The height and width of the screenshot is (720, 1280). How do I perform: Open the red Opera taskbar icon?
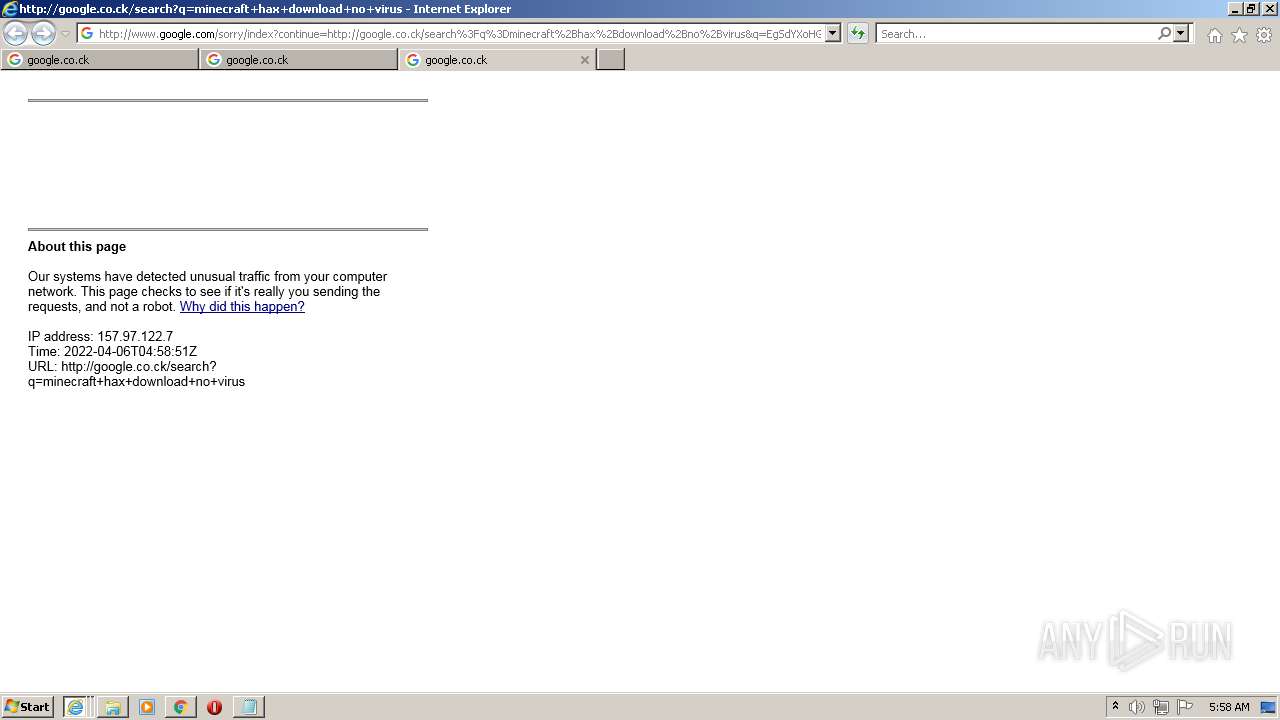214,707
